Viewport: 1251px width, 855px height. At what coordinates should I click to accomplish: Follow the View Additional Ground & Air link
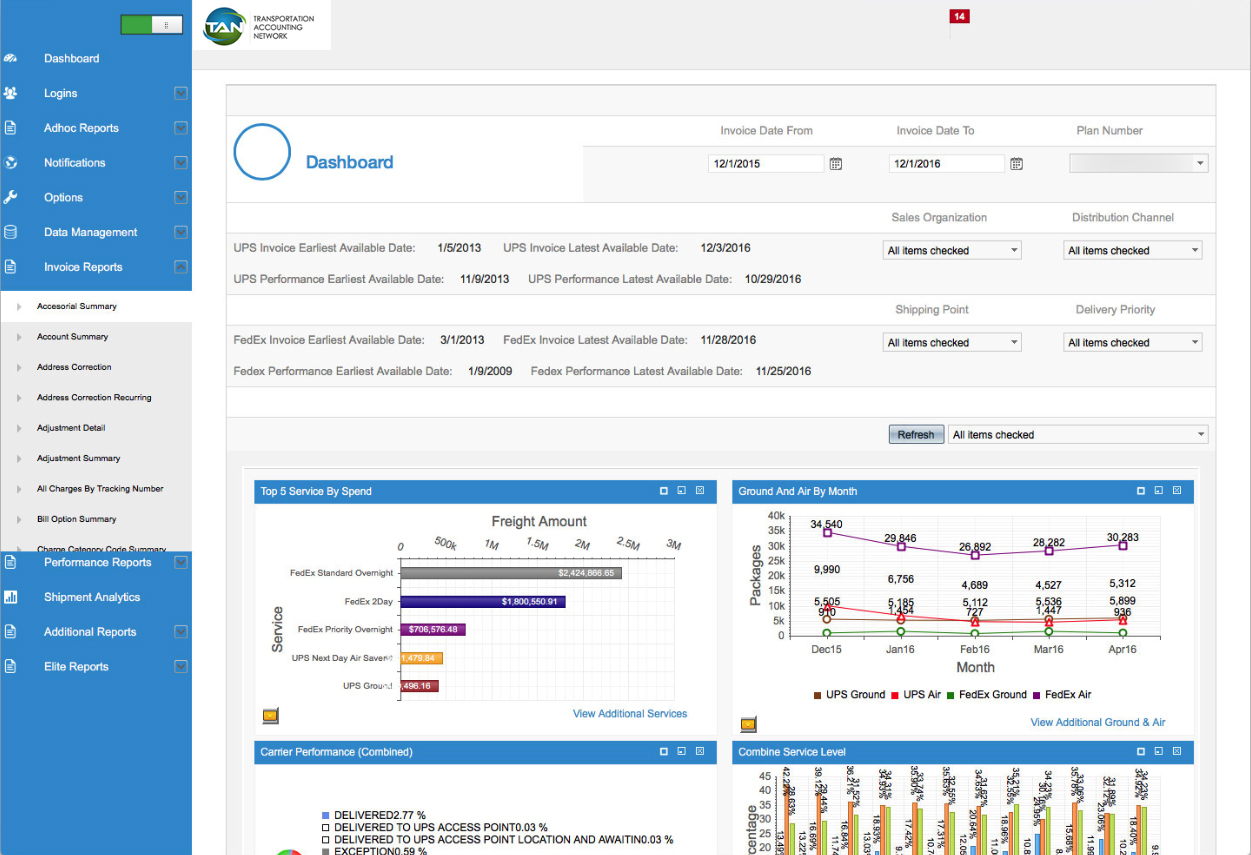point(1098,722)
